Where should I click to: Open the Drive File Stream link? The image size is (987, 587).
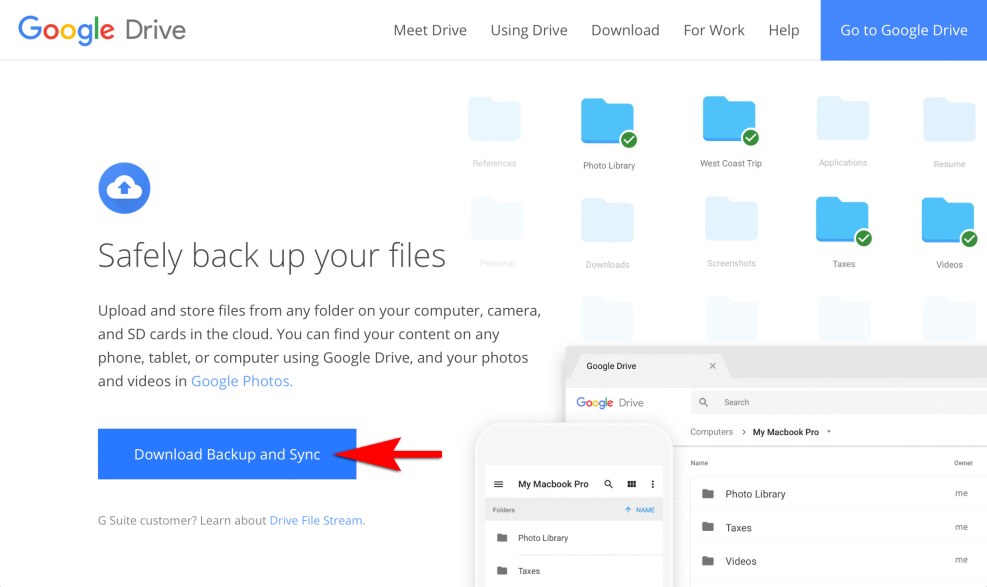click(316, 520)
